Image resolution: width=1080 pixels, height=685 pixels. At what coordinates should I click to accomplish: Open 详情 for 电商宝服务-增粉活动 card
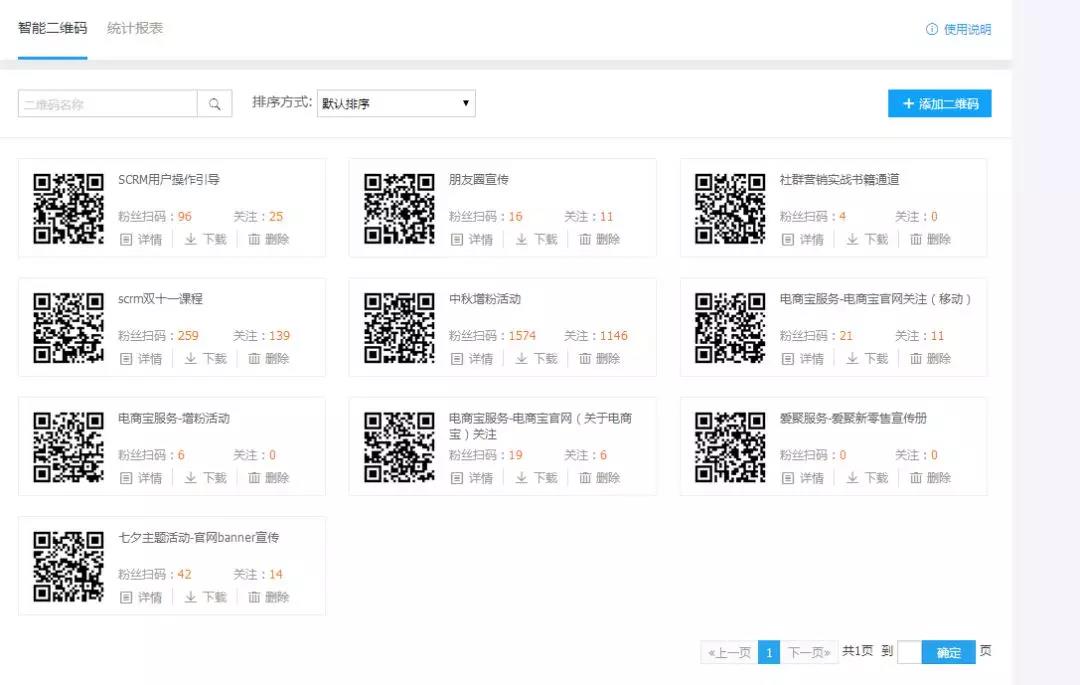(x=141, y=477)
